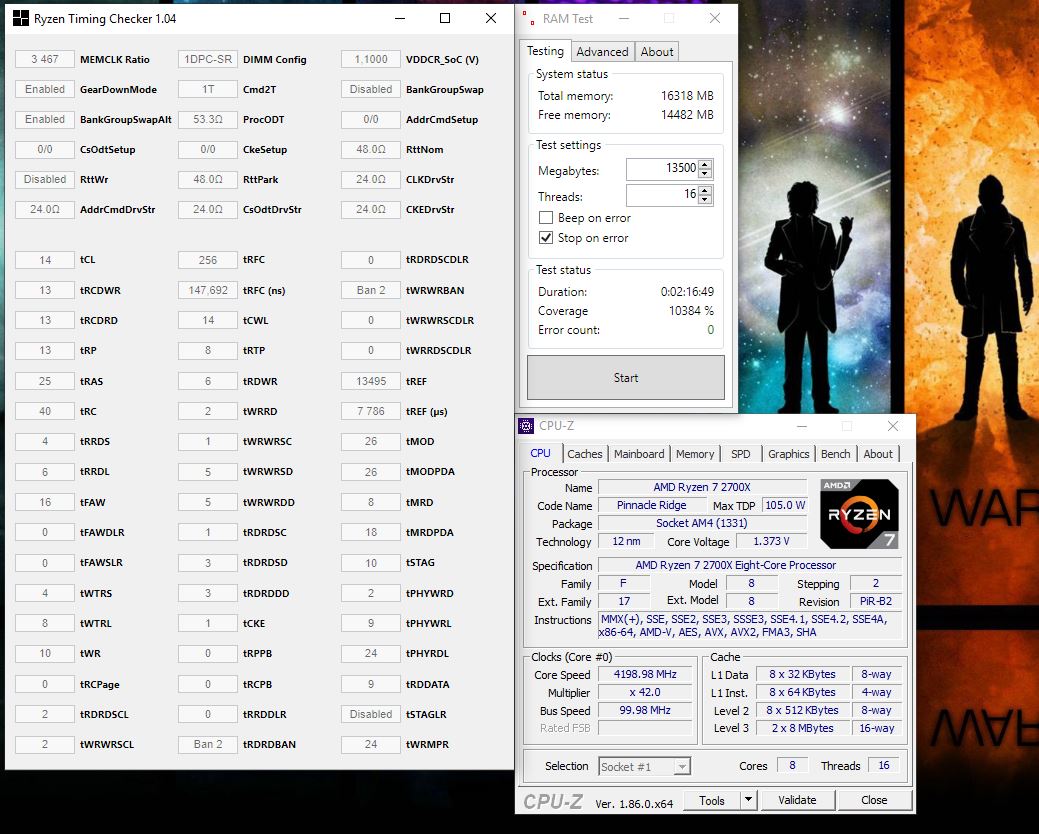Click the BankGroupSwap Disabled field

[371, 89]
